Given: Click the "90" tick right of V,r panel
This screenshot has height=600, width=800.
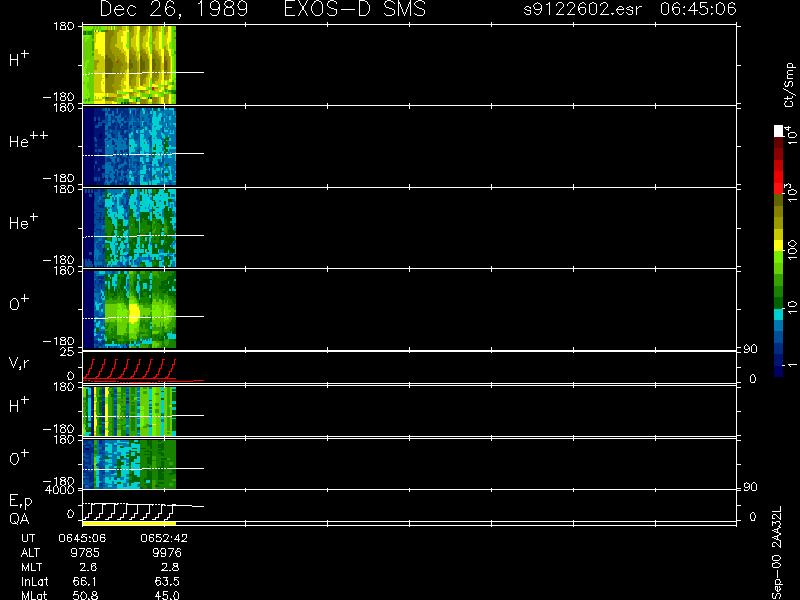Looking at the screenshot, I should pyautogui.click(x=750, y=349).
